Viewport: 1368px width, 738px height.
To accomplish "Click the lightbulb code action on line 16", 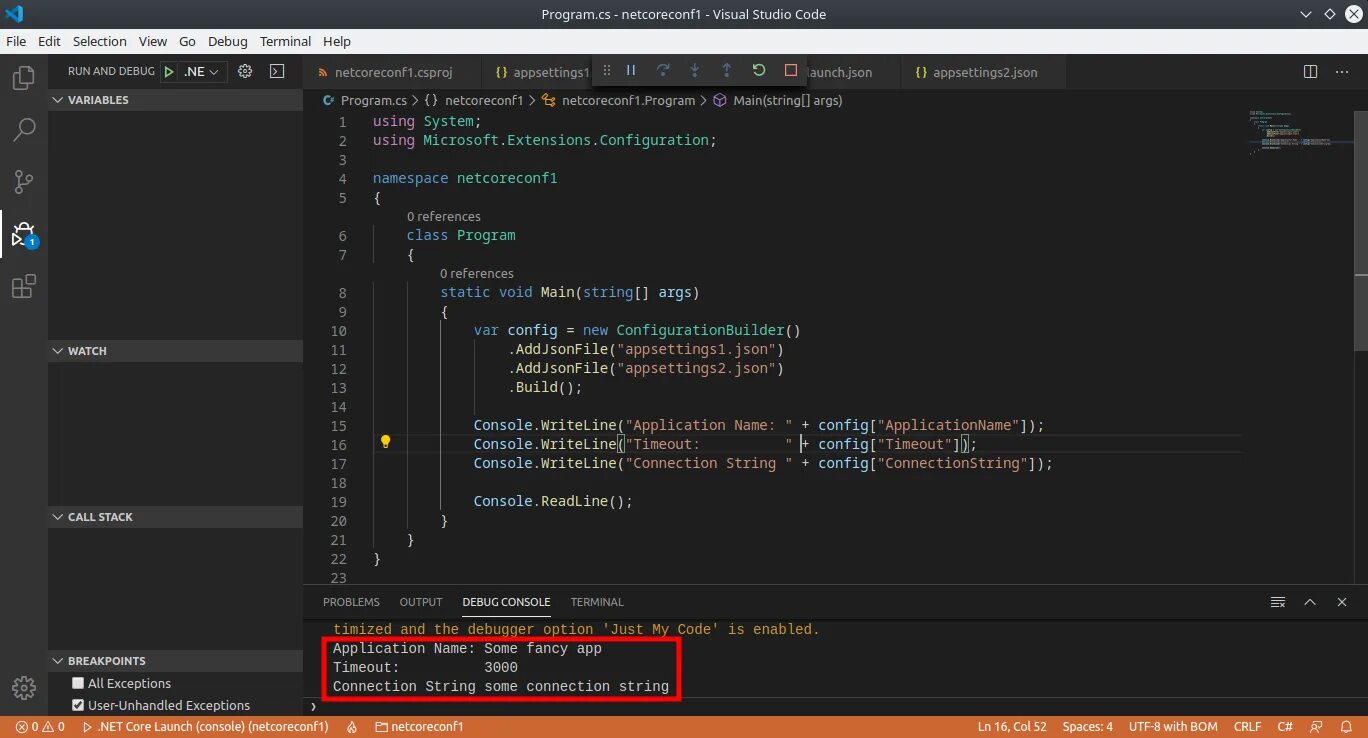I will click(385, 441).
